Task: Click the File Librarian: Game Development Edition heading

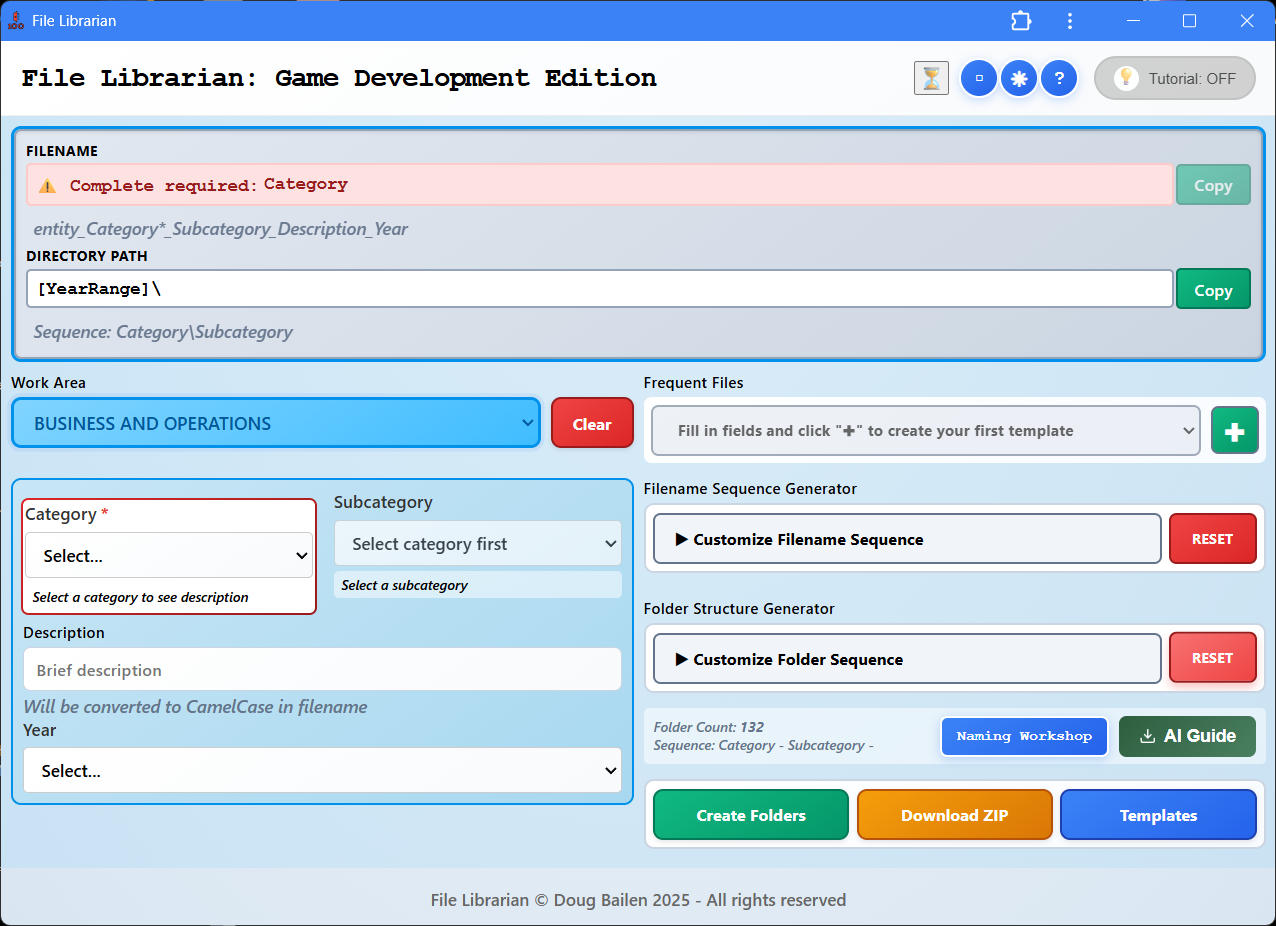Action: [339, 78]
